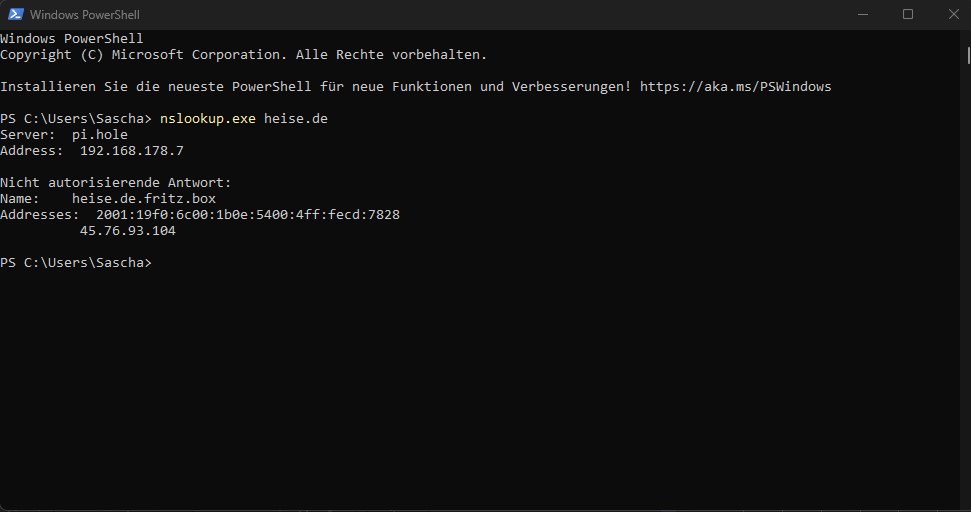
Task: Click the 45.76.93.104 IPv4 address
Action: pyautogui.click(x=128, y=231)
